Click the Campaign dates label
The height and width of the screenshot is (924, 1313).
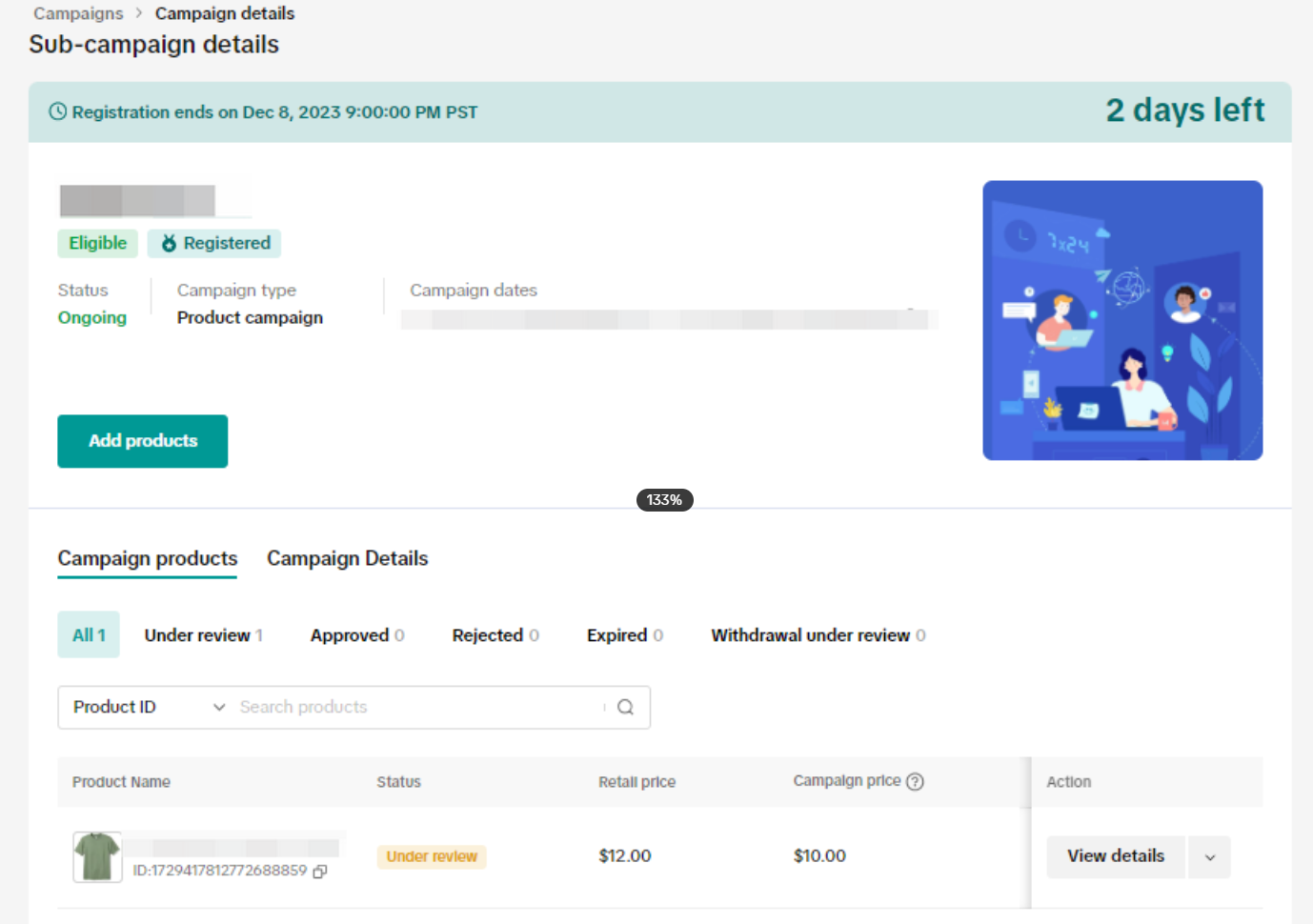(x=474, y=290)
